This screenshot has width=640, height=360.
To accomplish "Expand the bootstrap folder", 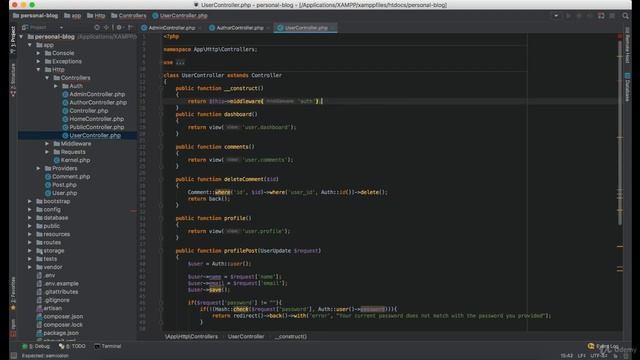I will point(30,201).
